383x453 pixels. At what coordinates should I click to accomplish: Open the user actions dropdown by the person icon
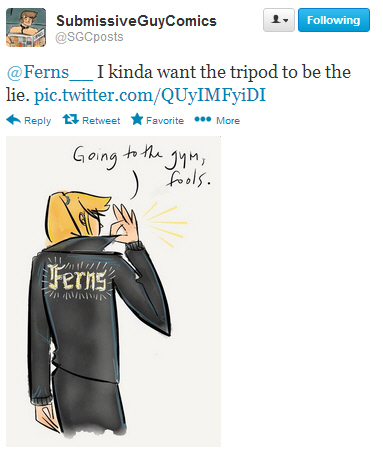click(x=279, y=20)
